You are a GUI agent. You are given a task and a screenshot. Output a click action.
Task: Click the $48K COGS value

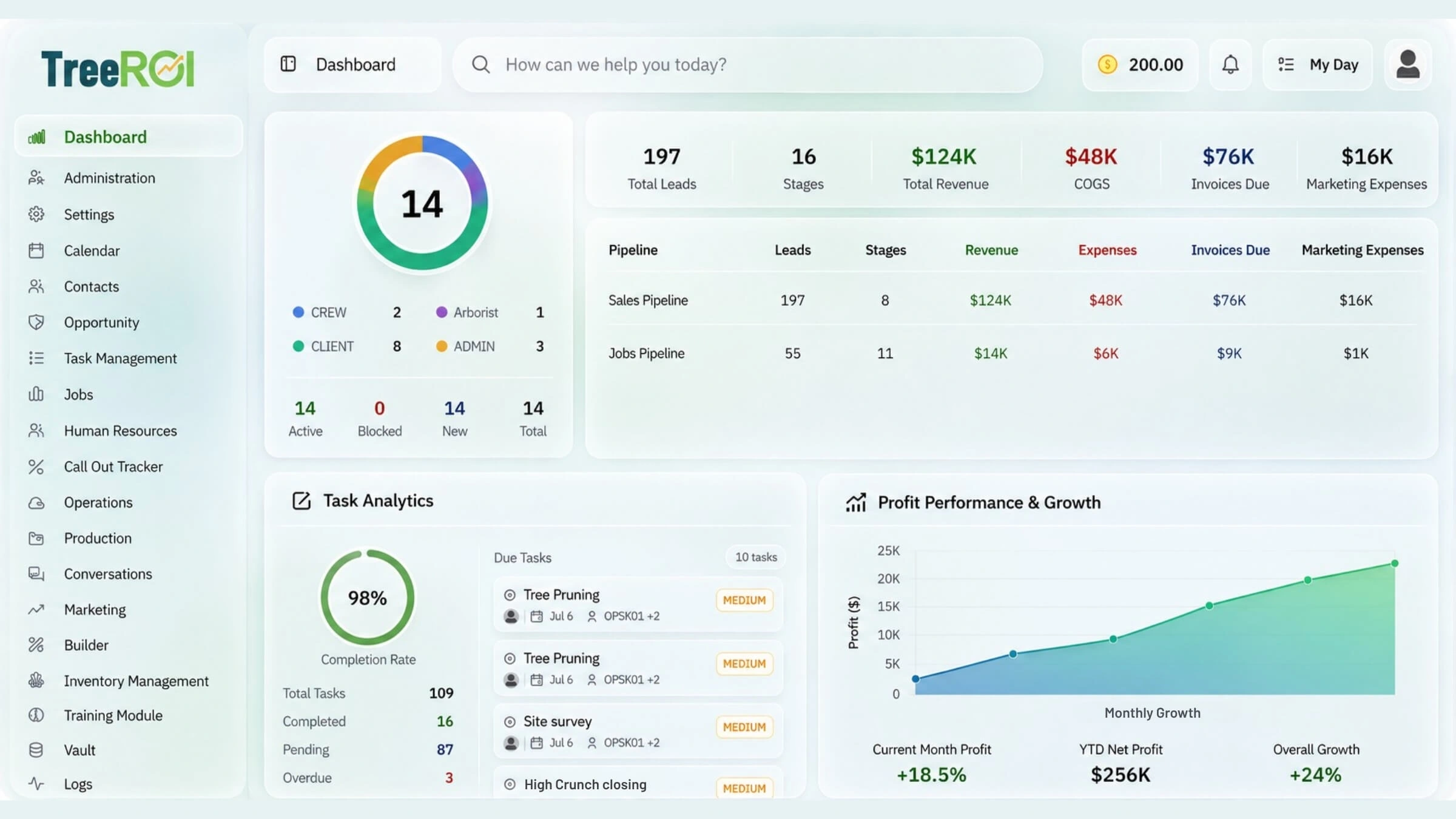pos(1091,157)
